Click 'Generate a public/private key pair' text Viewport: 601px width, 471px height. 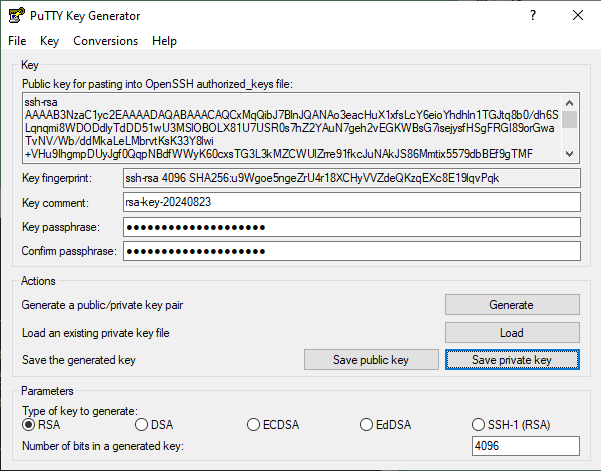click(x=102, y=305)
